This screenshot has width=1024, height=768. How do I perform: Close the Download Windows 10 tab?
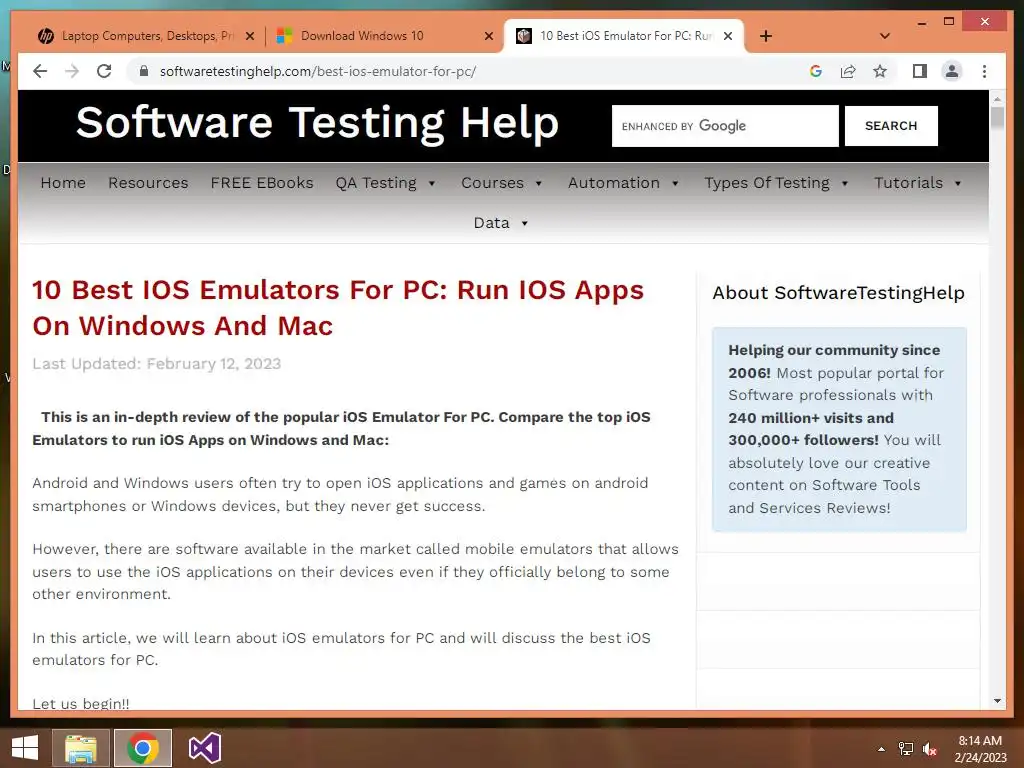point(488,36)
